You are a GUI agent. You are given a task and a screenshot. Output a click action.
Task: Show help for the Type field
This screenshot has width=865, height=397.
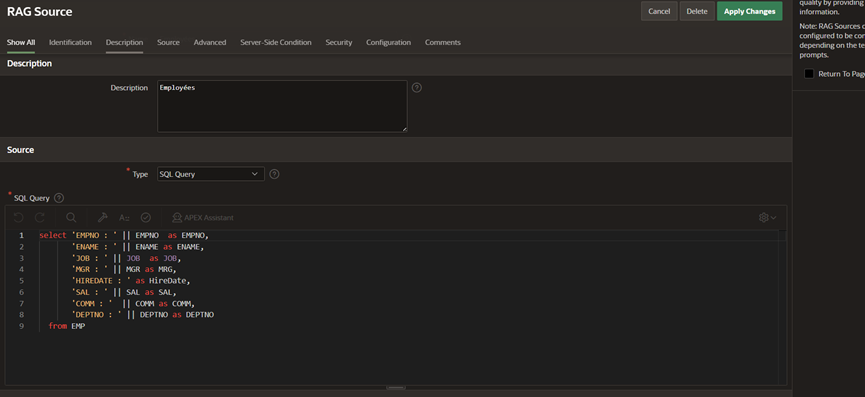tap(274, 174)
